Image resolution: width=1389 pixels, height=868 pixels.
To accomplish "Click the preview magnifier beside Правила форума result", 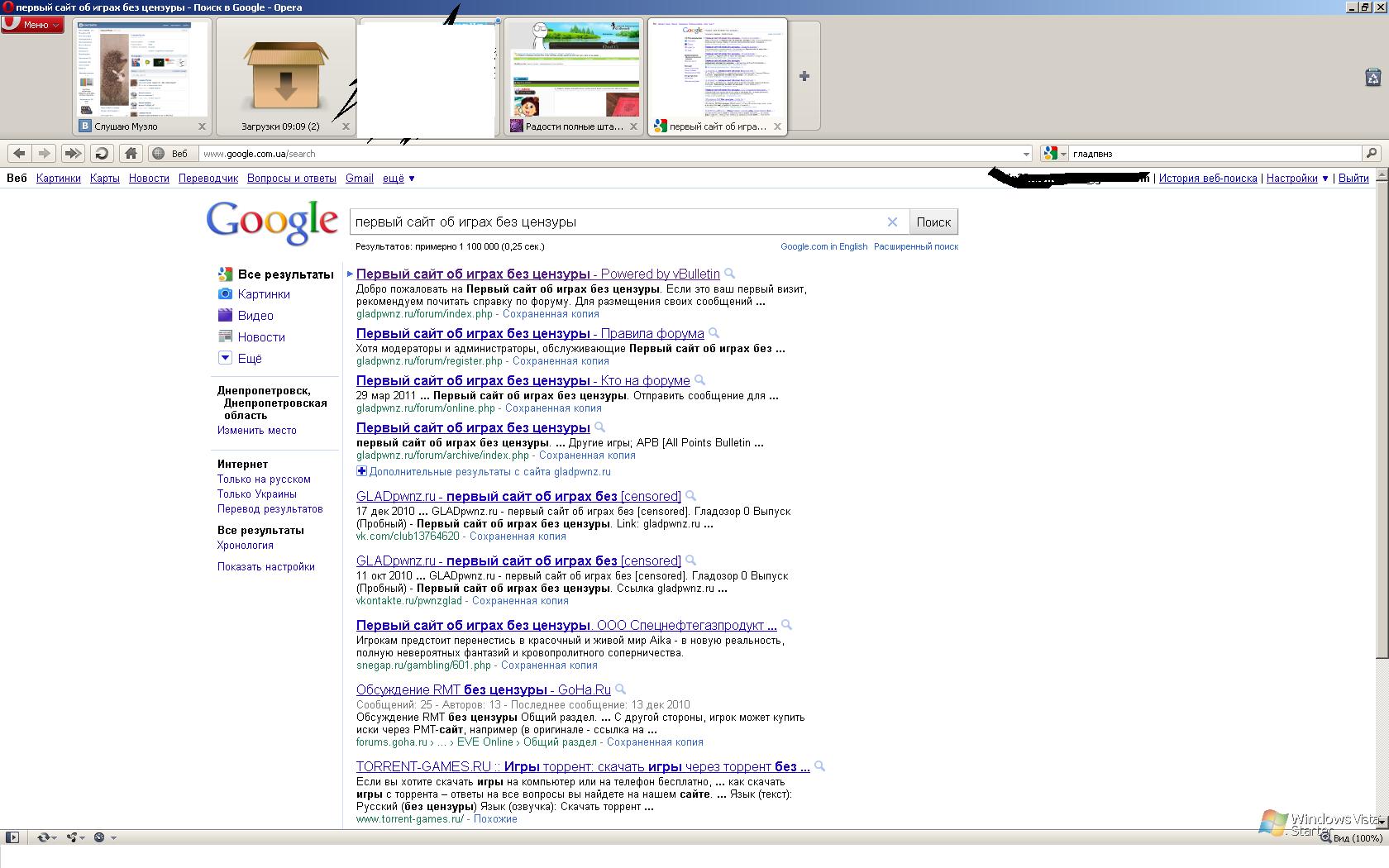I will 714,333.
